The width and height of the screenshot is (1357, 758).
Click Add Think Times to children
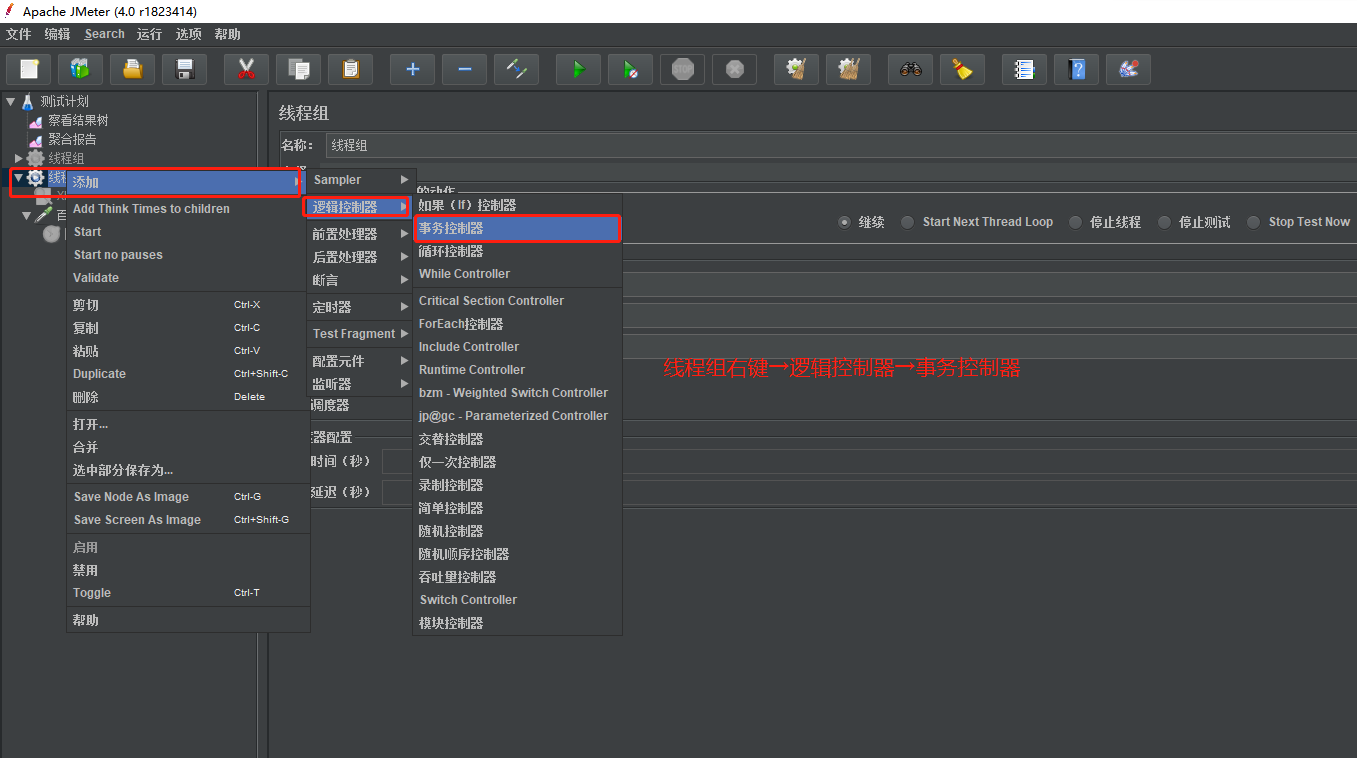point(187,209)
